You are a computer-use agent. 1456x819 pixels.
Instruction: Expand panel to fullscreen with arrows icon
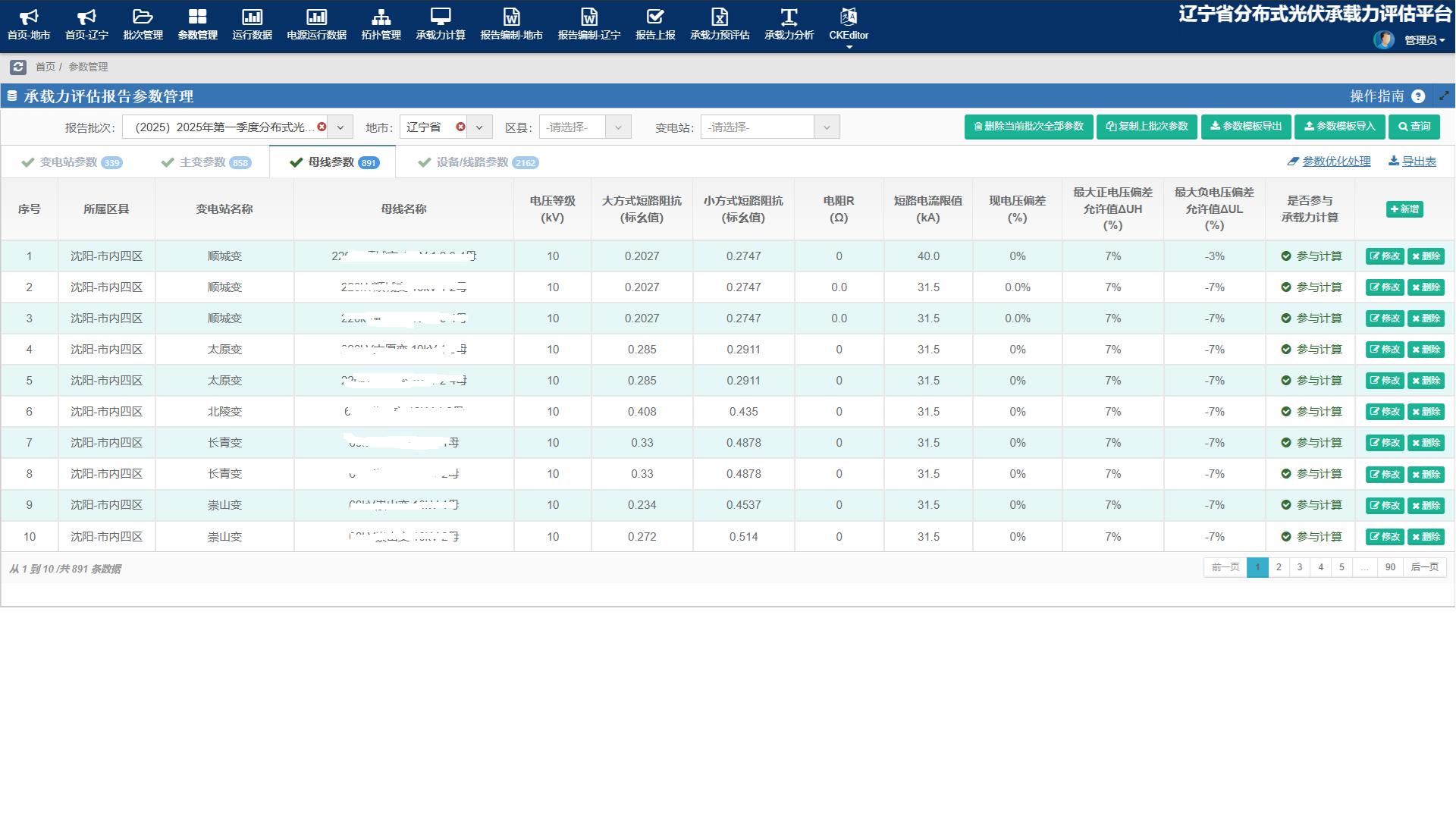click(x=1444, y=96)
